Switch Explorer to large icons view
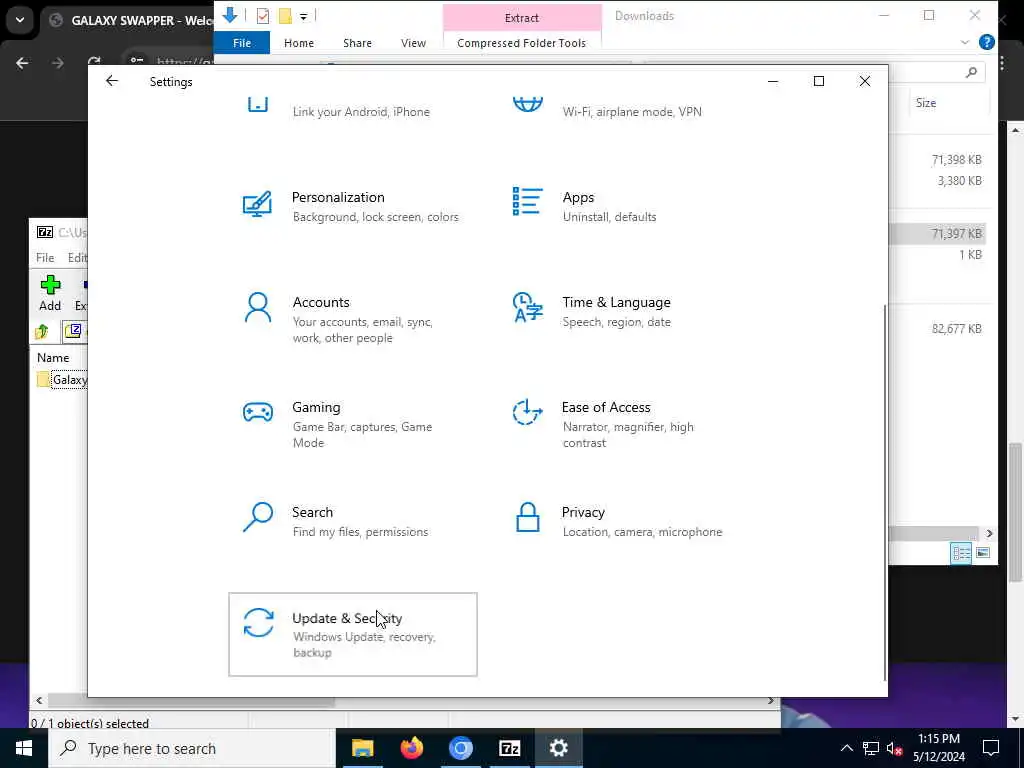Viewport: 1024px width, 768px height. pos(982,553)
